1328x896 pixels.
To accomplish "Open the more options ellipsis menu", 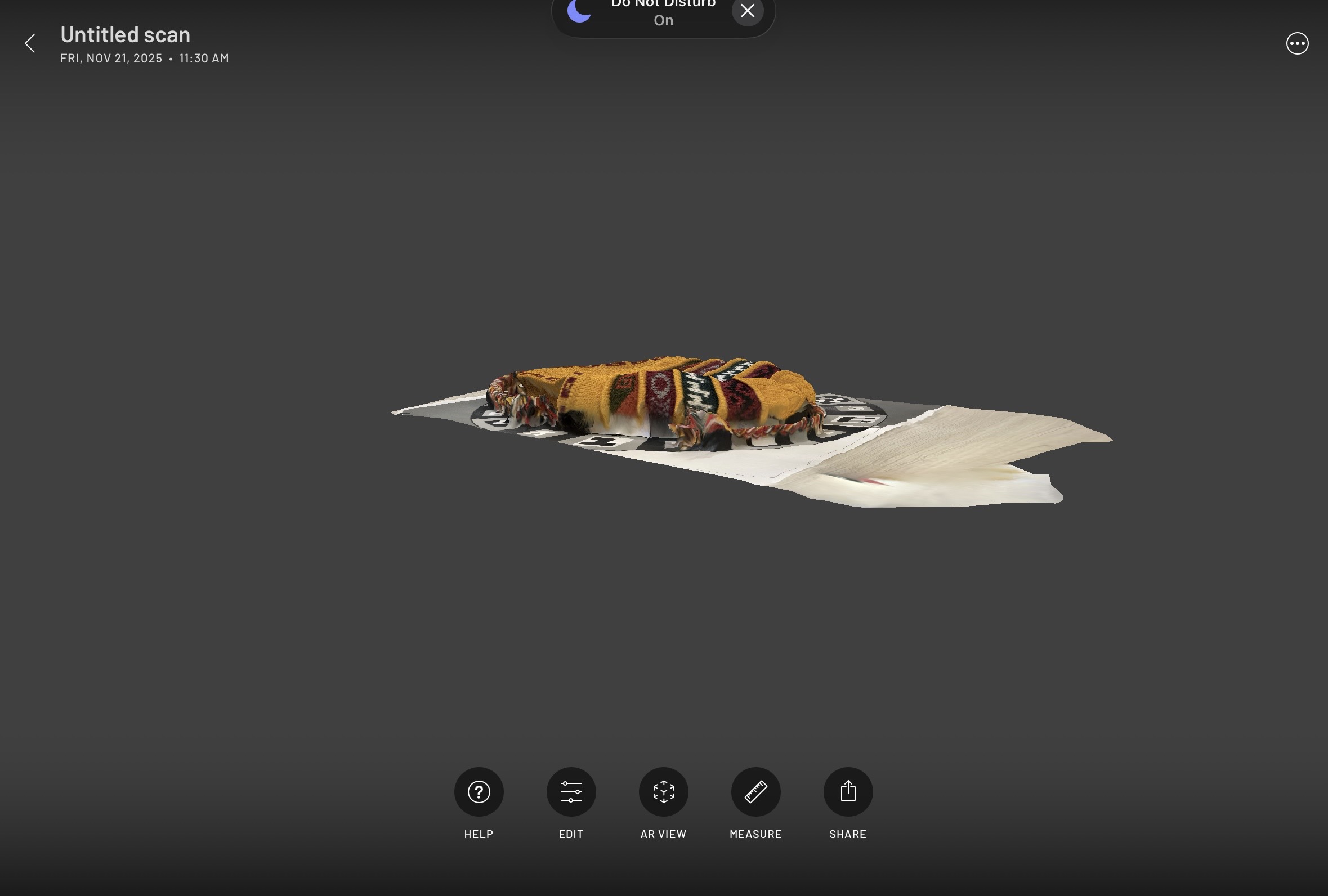I will pyautogui.click(x=1296, y=43).
